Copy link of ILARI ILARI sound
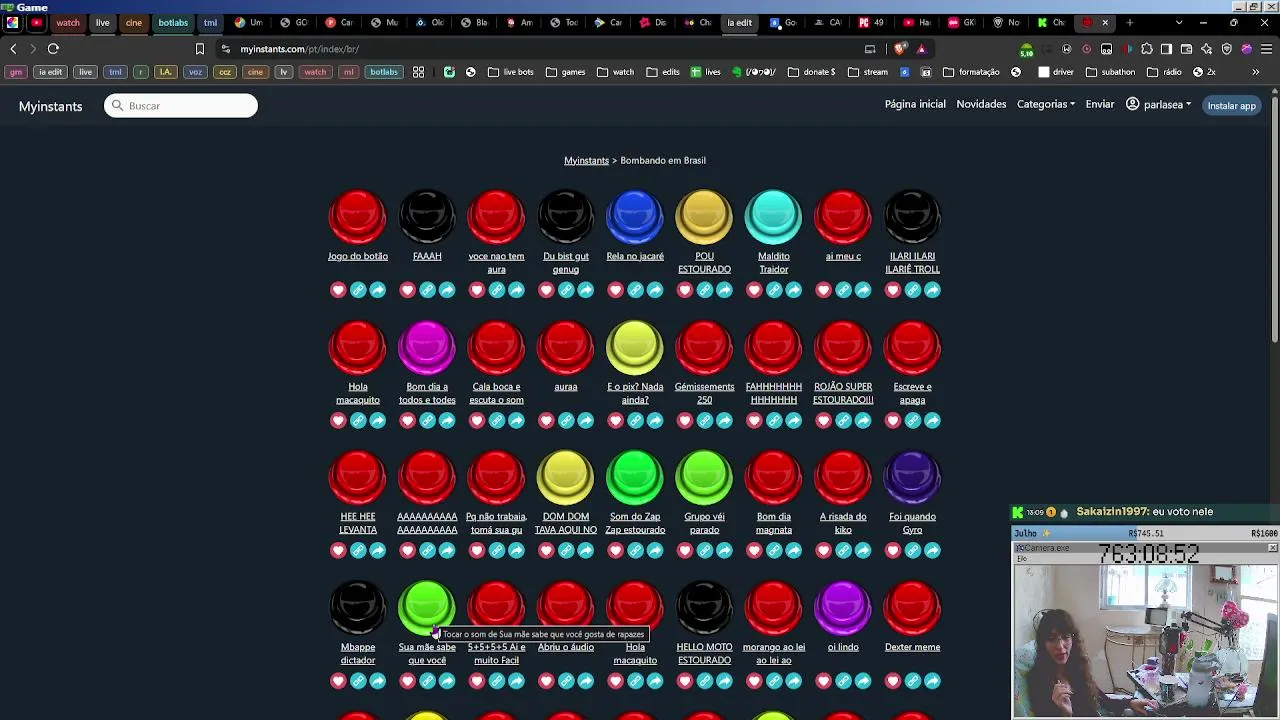Image resolution: width=1280 pixels, height=720 pixels. (912, 290)
